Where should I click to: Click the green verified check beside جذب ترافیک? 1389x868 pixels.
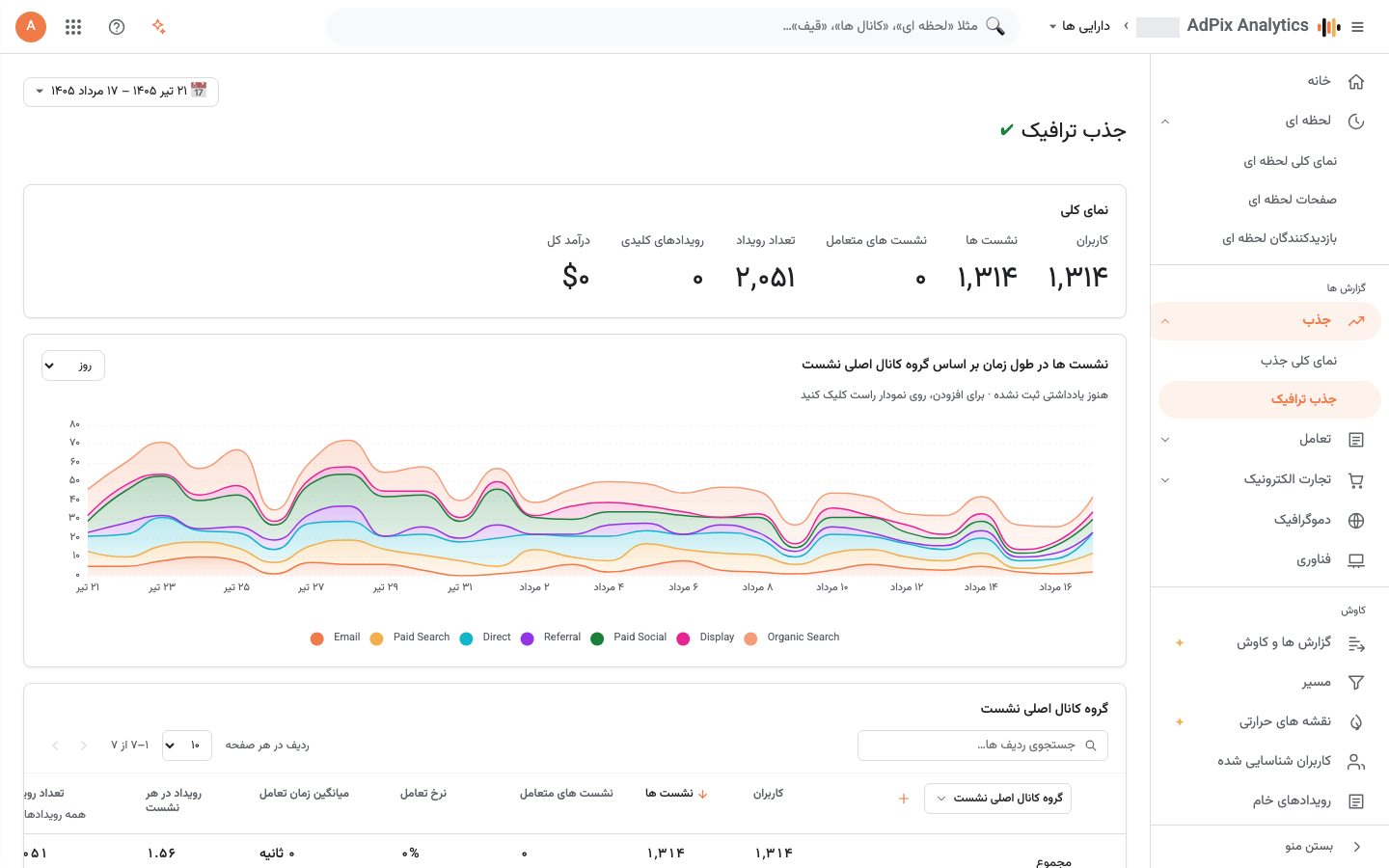1006,129
